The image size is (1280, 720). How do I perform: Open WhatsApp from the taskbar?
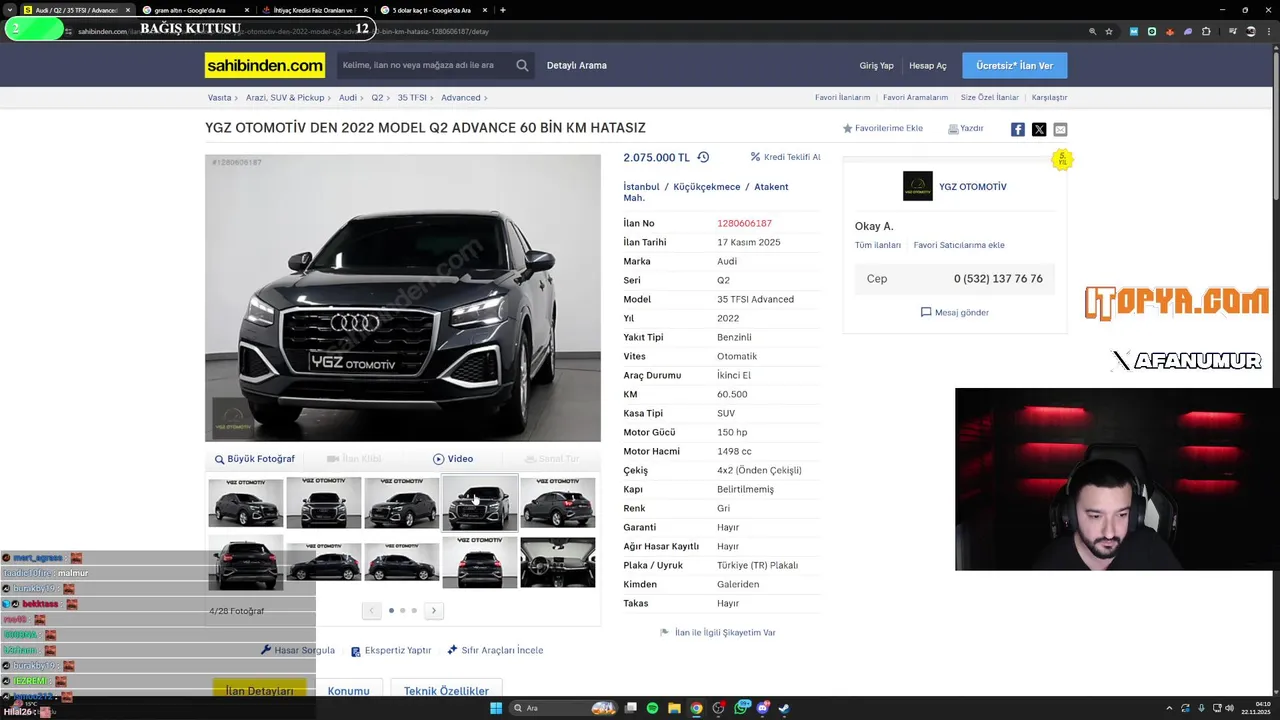(x=741, y=708)
